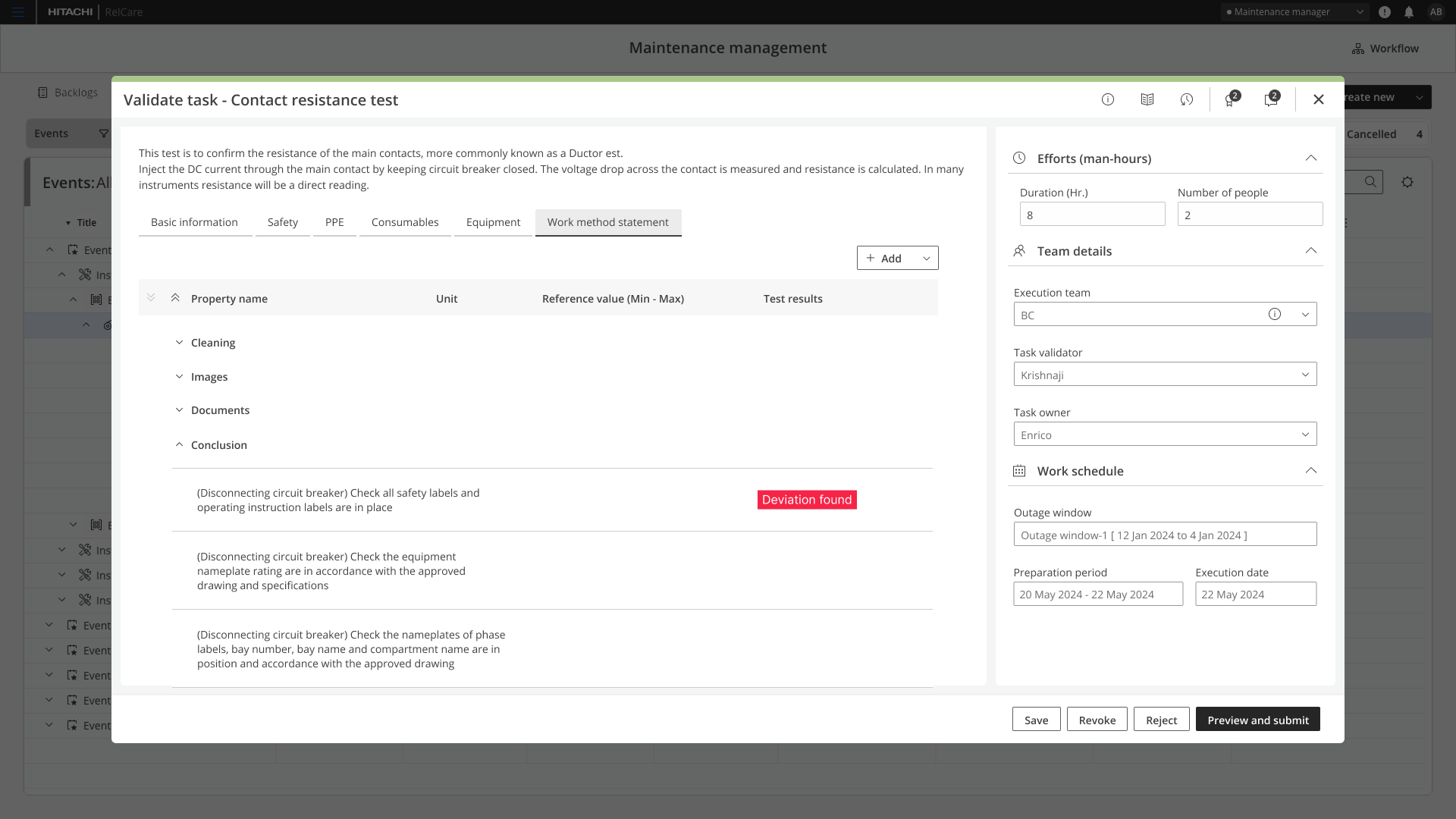This screenshot has height=819, width=1456.
Task: Open the comments icon with 2 badge
Action: (1271, 99)
